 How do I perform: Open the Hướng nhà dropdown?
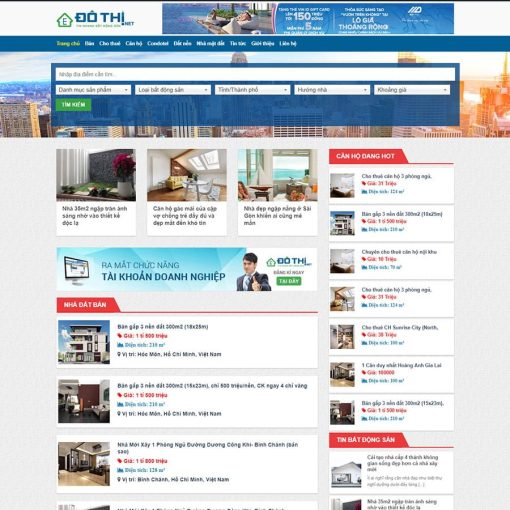click(332, 90)
